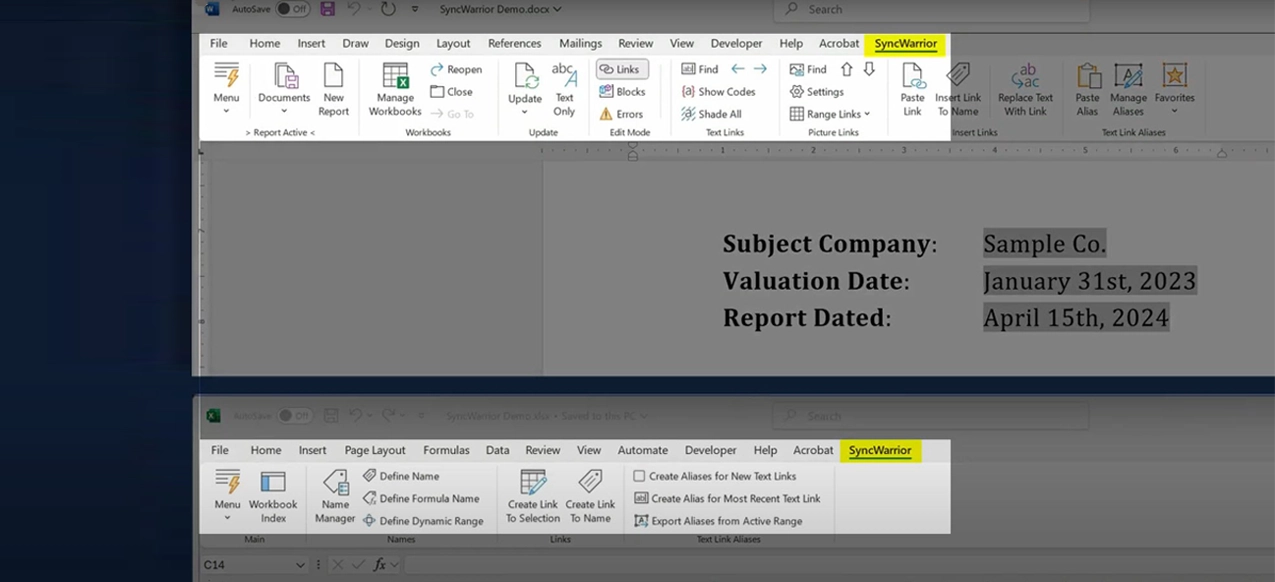This screenshot has height=582, width=1275.
Task: Click 'April 15th, 2024' linked text
Action: tap(1075, 317)
